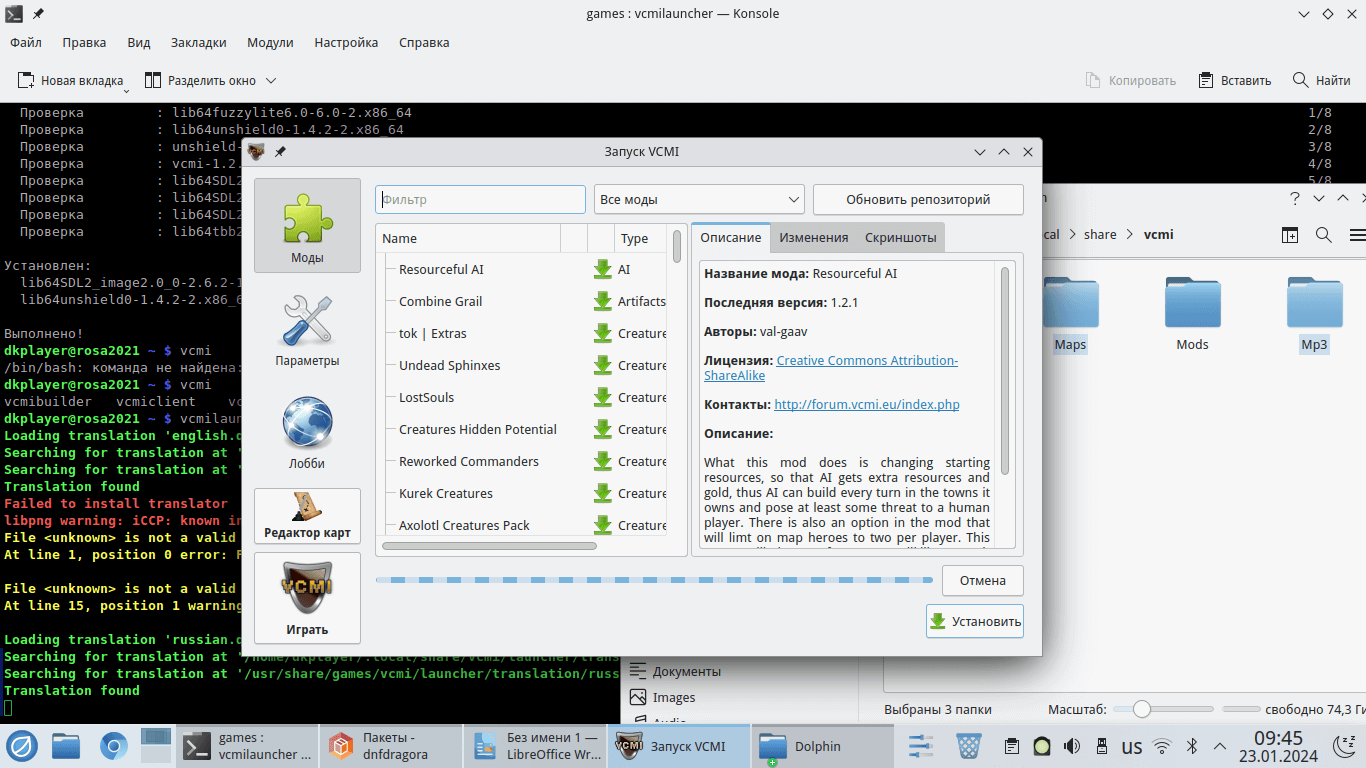The height and width of the screenshot is (768, 1366).
Task: Click the share breadcrumb in Dolphin
Action: pyautogui.click(x=1100, y=235)
